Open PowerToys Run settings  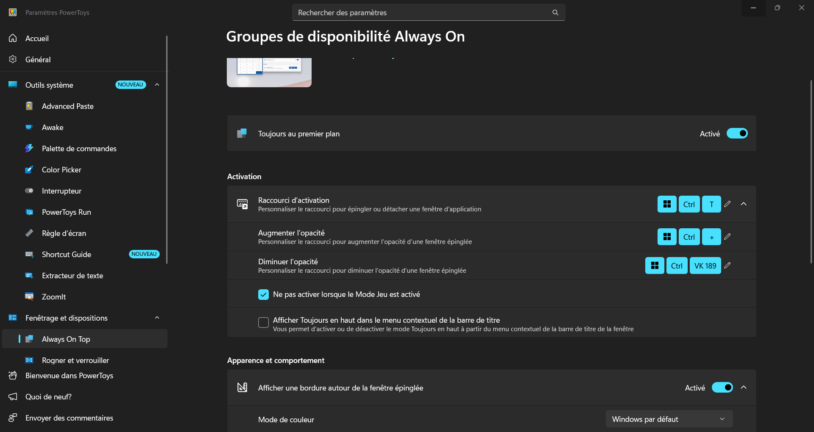click(85, 212)
